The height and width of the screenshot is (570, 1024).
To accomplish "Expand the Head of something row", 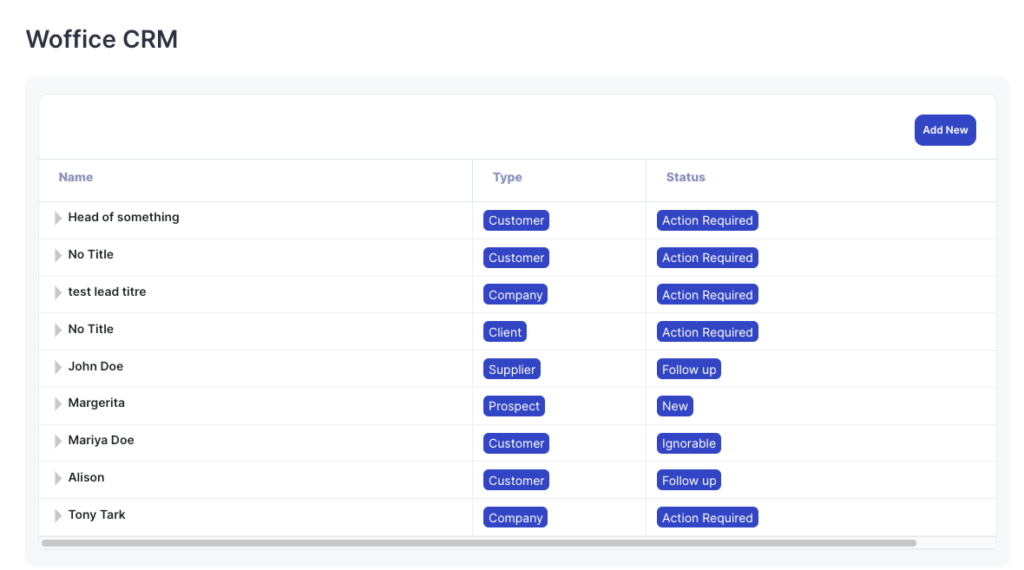I will [58, 218].
